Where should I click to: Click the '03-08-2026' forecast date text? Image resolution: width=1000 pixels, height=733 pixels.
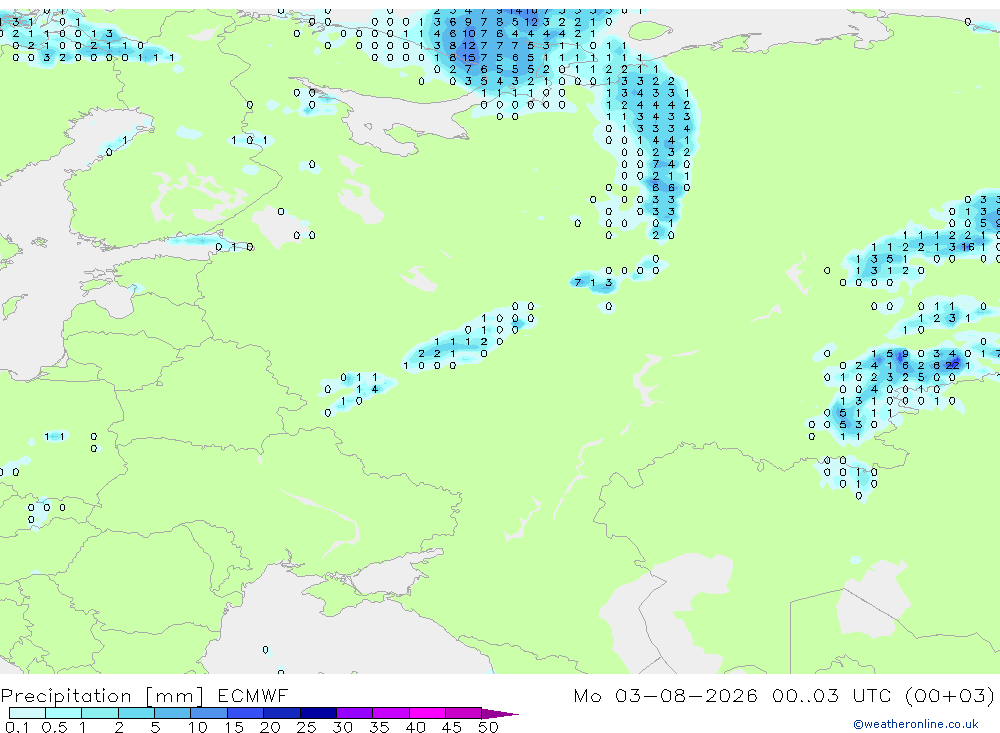686,695
